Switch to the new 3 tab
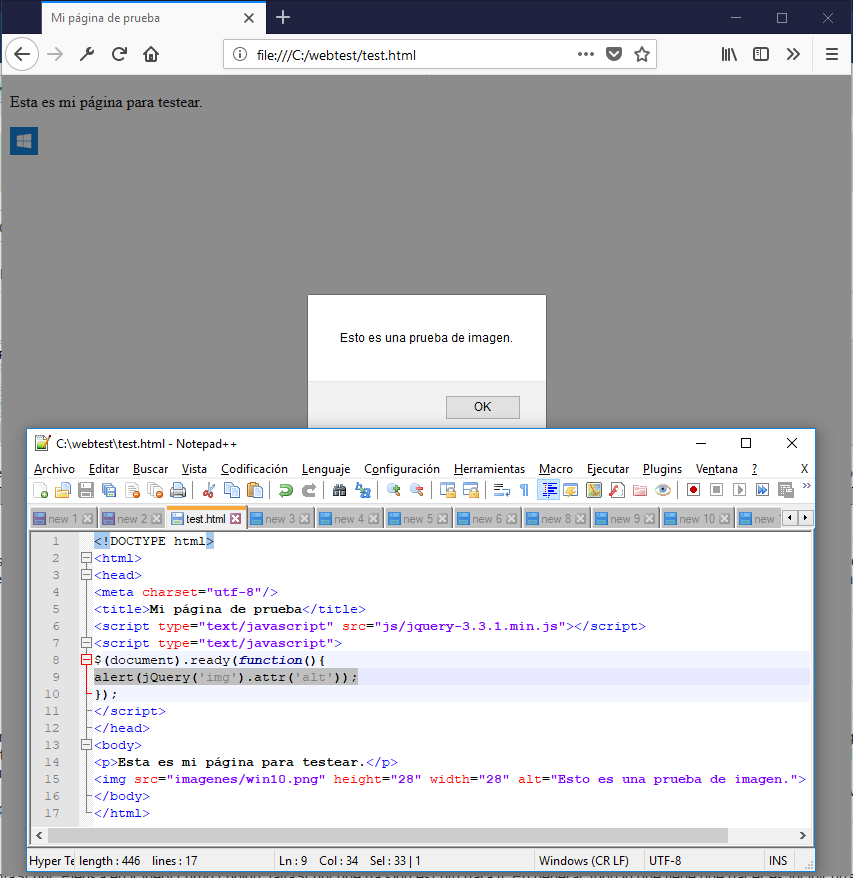This screenshot has height=878, width=853. (279, 519)
